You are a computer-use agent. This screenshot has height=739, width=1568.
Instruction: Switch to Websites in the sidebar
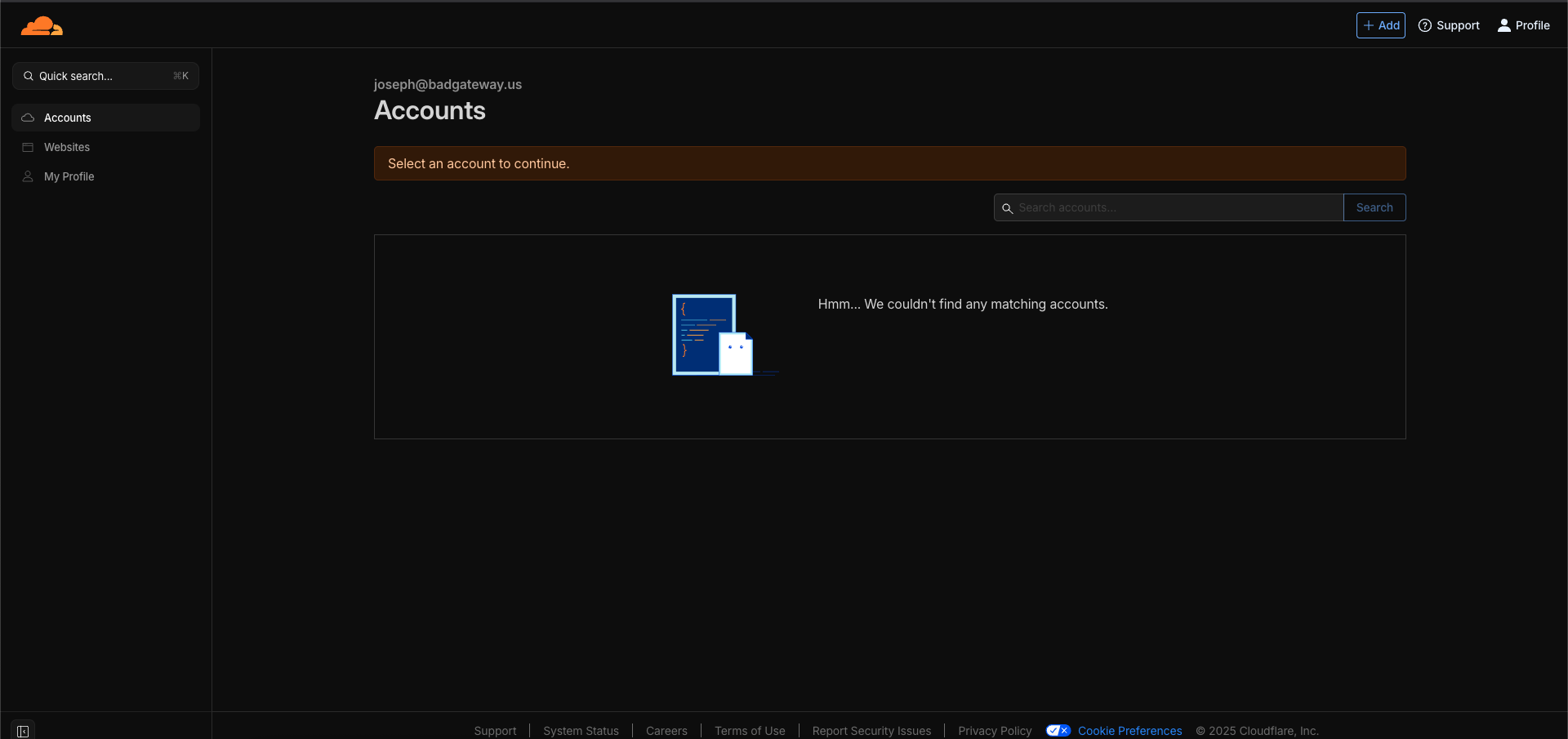point(67,147)
